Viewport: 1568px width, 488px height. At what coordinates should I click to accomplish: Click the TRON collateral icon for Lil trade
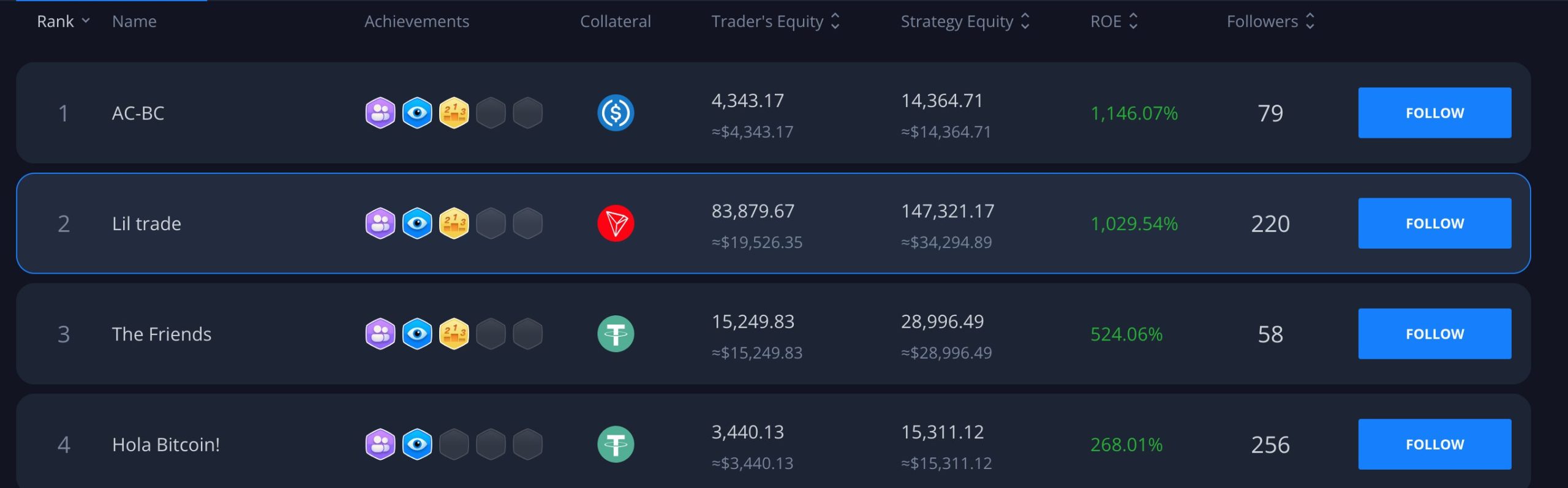tap(615, 223)
